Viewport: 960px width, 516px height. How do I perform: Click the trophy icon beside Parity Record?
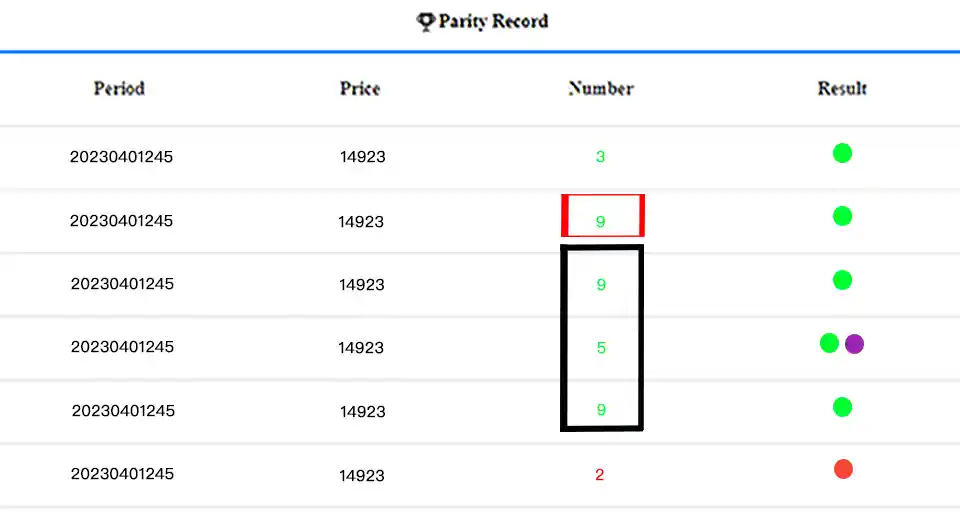coord(426,21)
